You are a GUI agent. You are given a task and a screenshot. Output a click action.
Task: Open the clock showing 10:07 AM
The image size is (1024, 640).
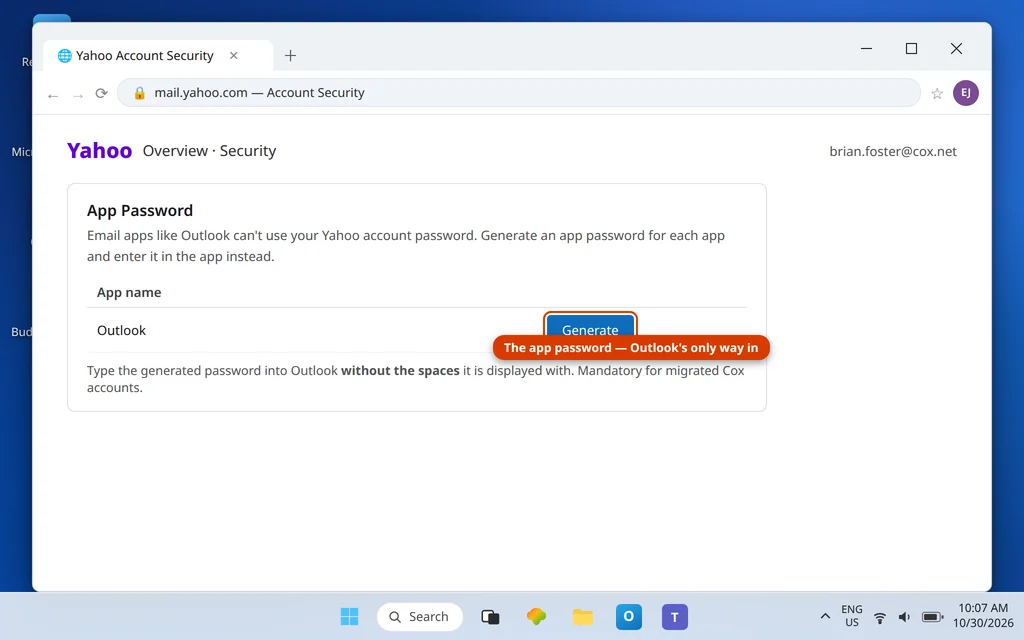(983, 616)
